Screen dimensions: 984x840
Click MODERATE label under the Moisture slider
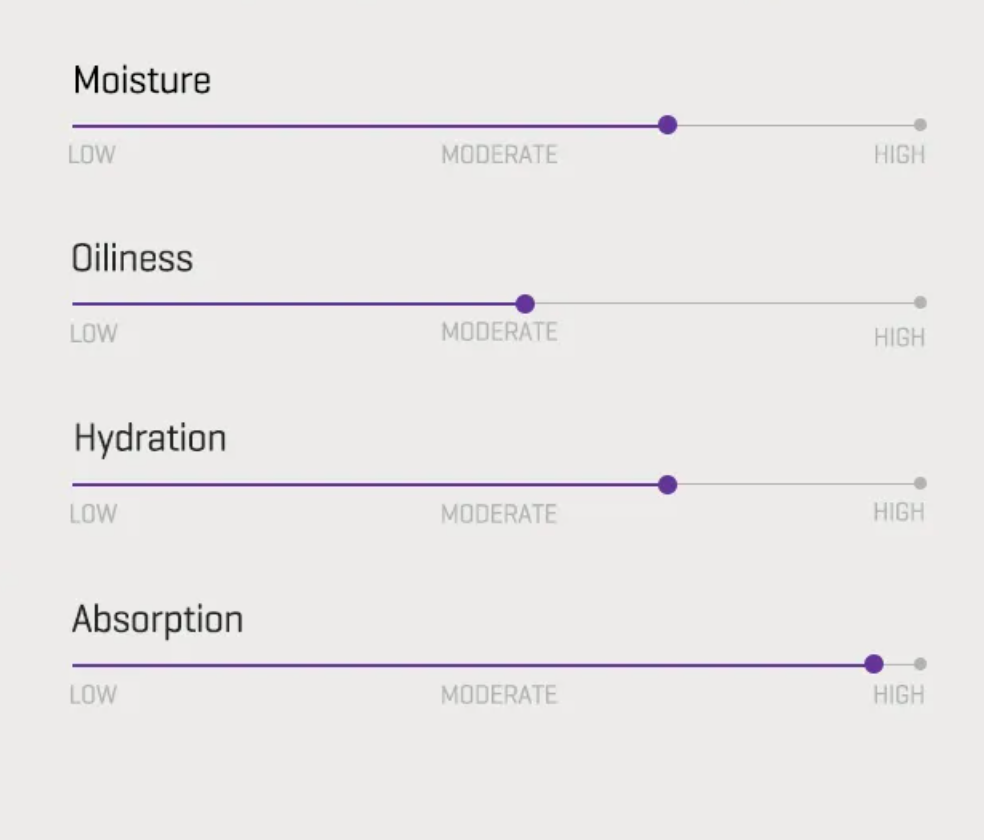pos(499,155)
